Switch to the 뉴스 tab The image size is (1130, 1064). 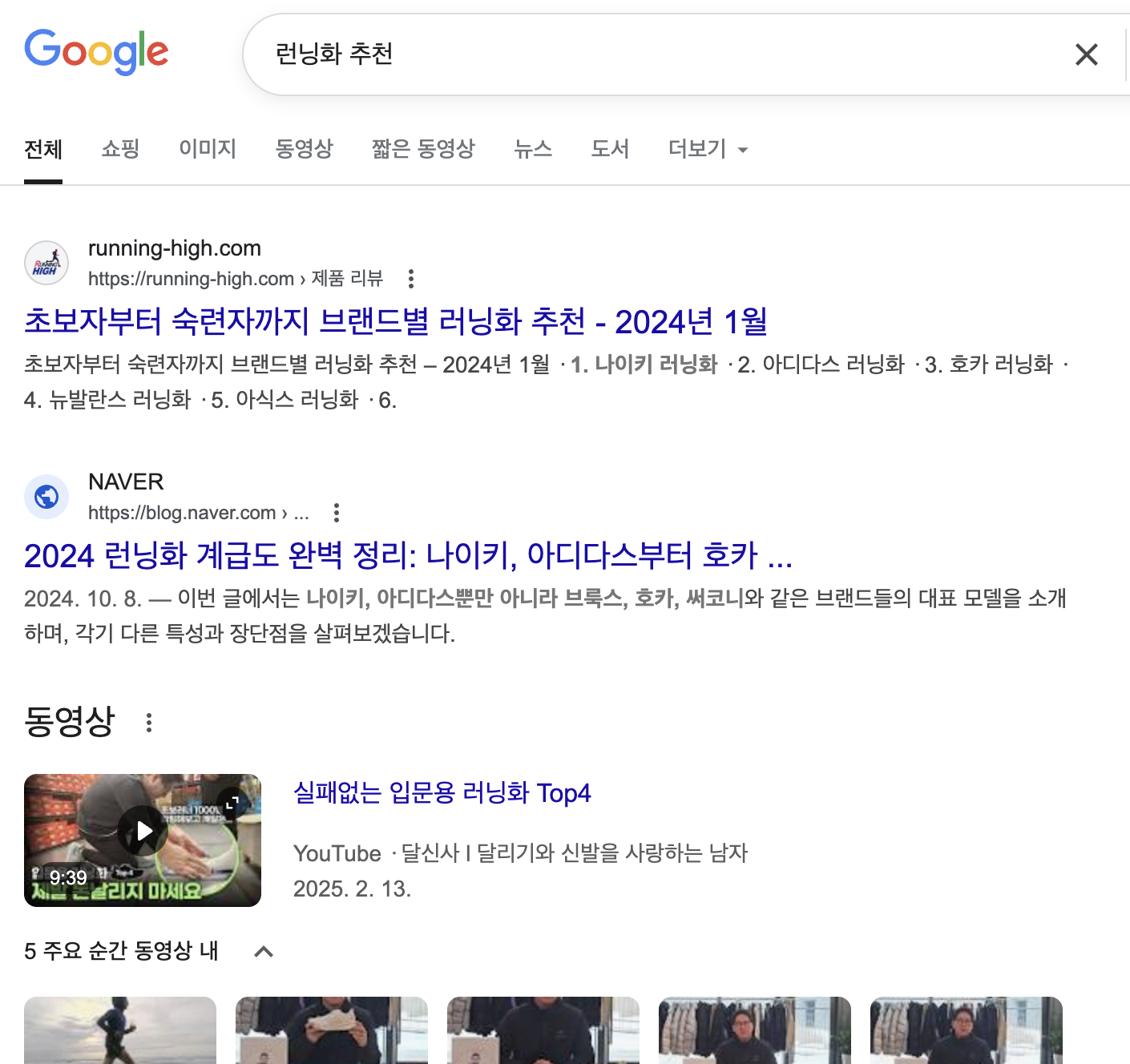pos(533,149)
